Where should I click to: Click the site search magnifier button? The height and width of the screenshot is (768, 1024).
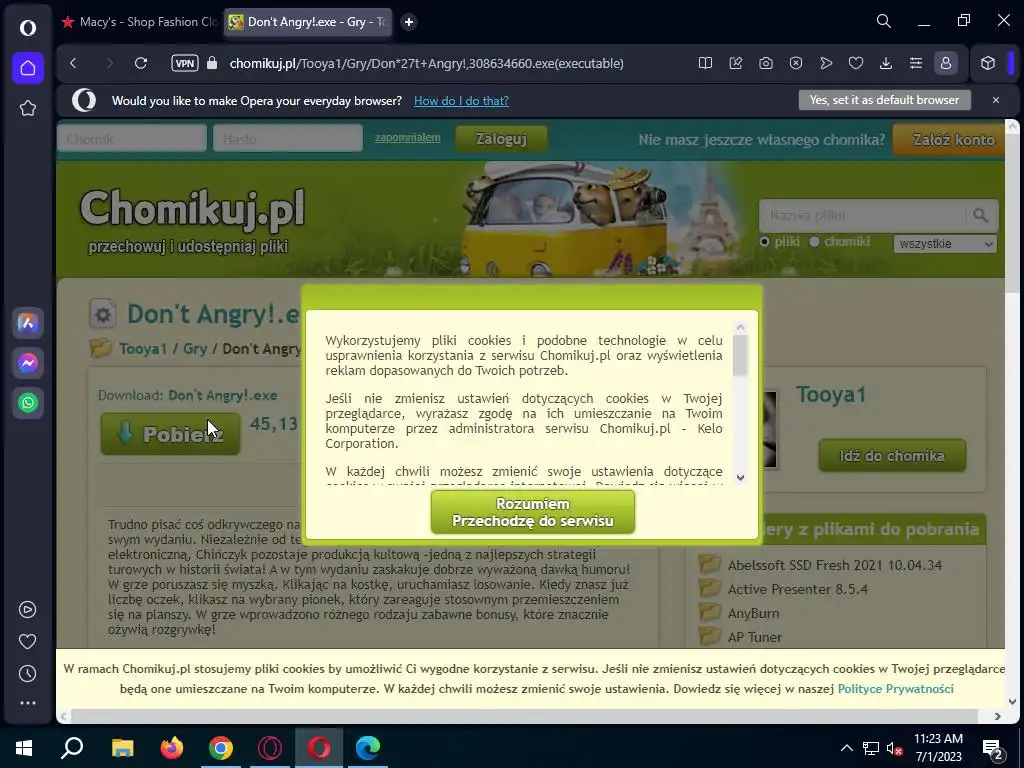point(981,215)
